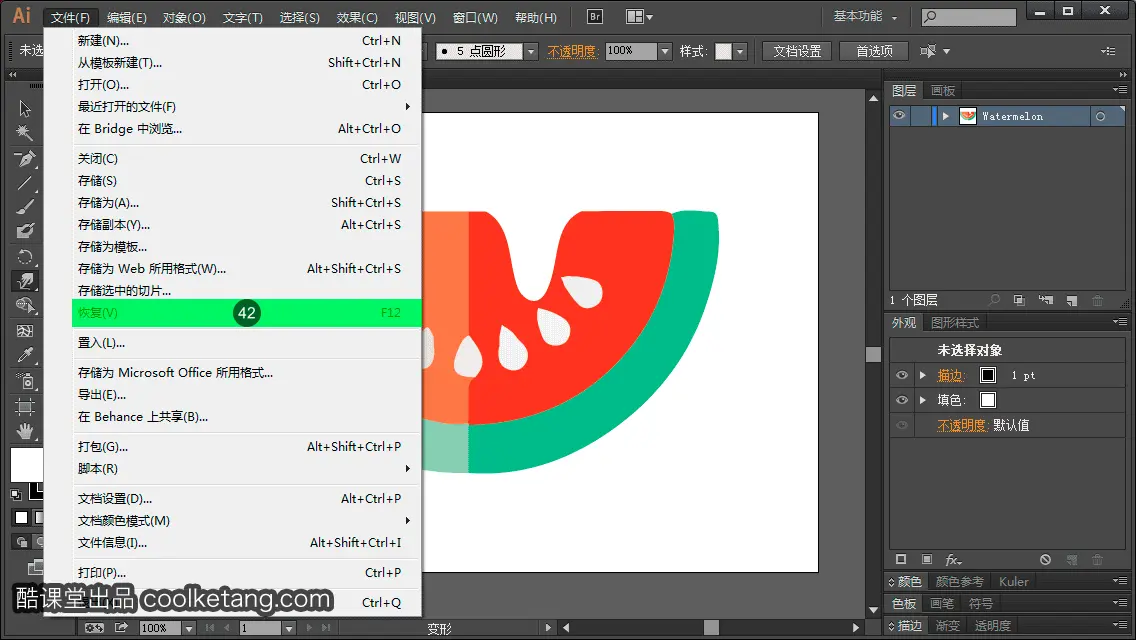Click the Watermelon layer thumbnail
Image resolution: width=1136 pixels, height=640 pixels.
(968, 116)
